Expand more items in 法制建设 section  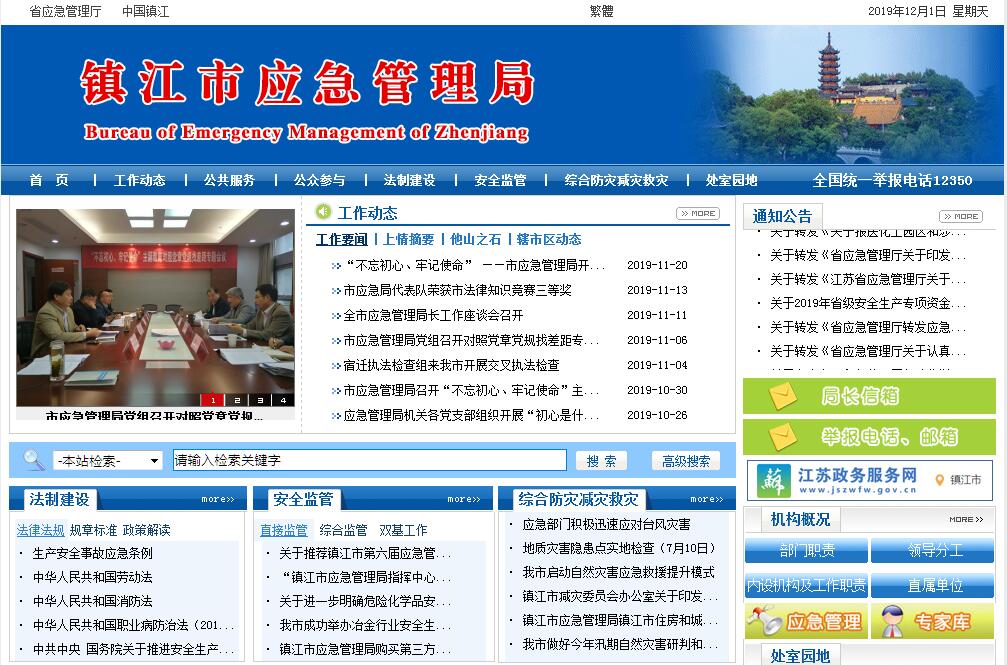217,499
